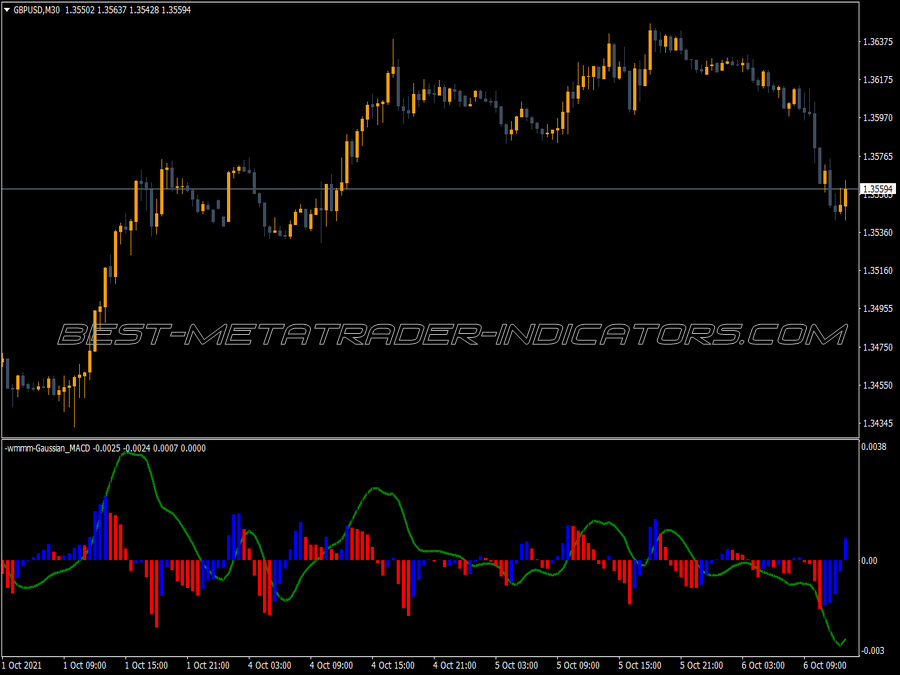This screenshot has width=900, height=675.
Task: Select the 1.35594 current price label
Action: pos(878,189)
